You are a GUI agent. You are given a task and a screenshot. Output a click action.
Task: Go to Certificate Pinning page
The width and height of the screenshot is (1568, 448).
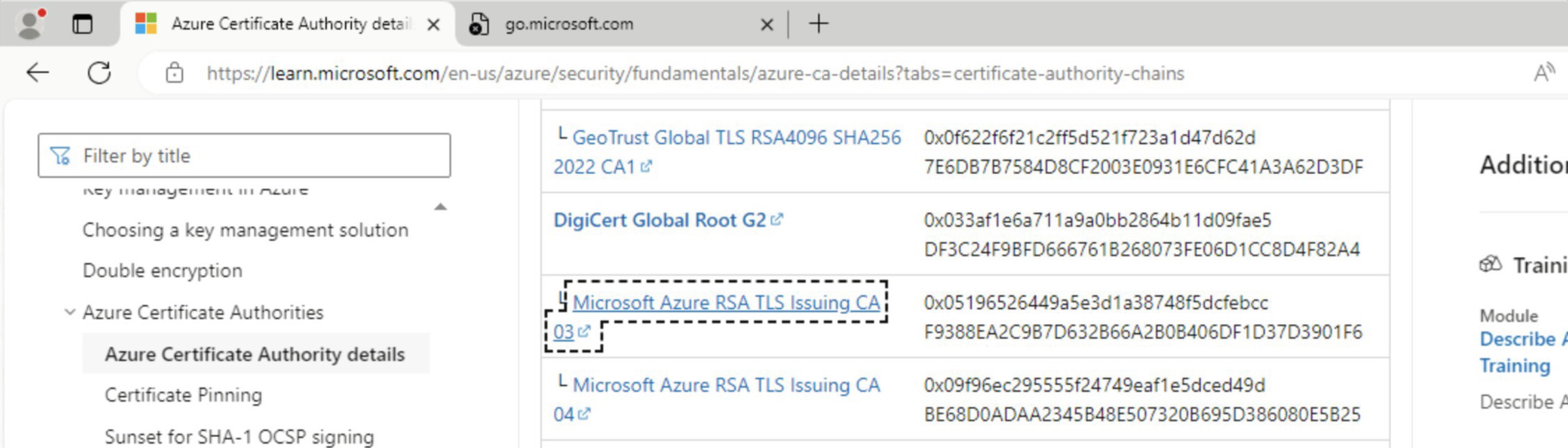[183, 395]
